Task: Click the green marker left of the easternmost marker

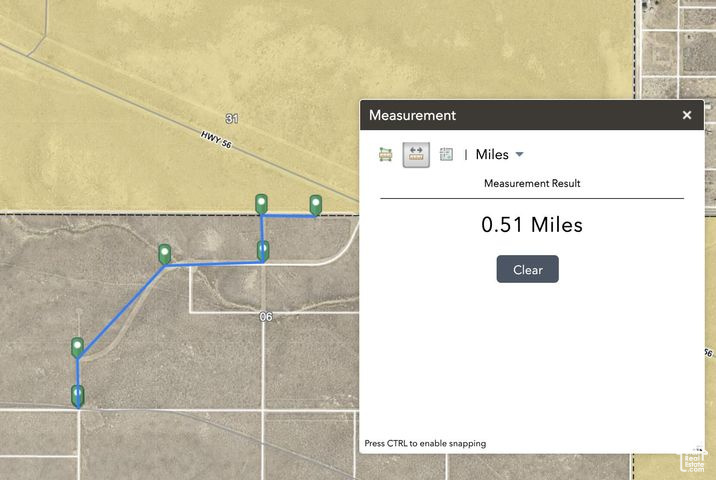Action: click(x=262, y=204)
